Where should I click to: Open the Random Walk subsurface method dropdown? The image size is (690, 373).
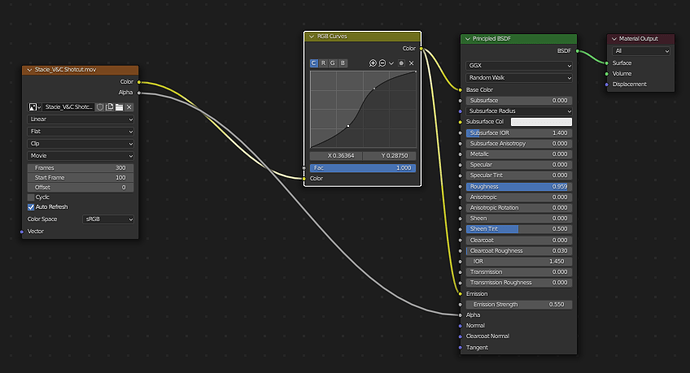pyautogui.click(x=519, y=78)
